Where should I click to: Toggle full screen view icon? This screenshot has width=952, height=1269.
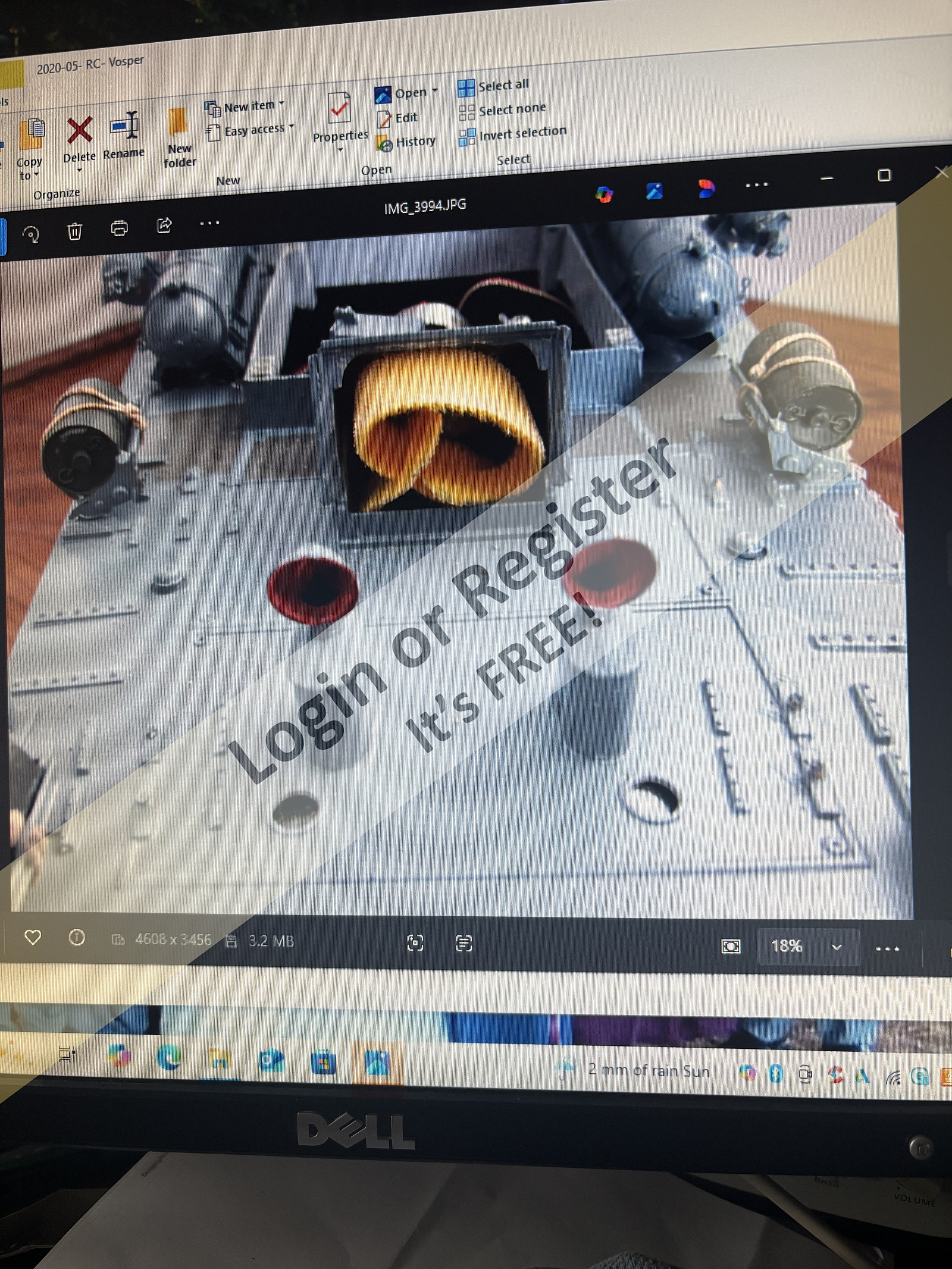415,943
